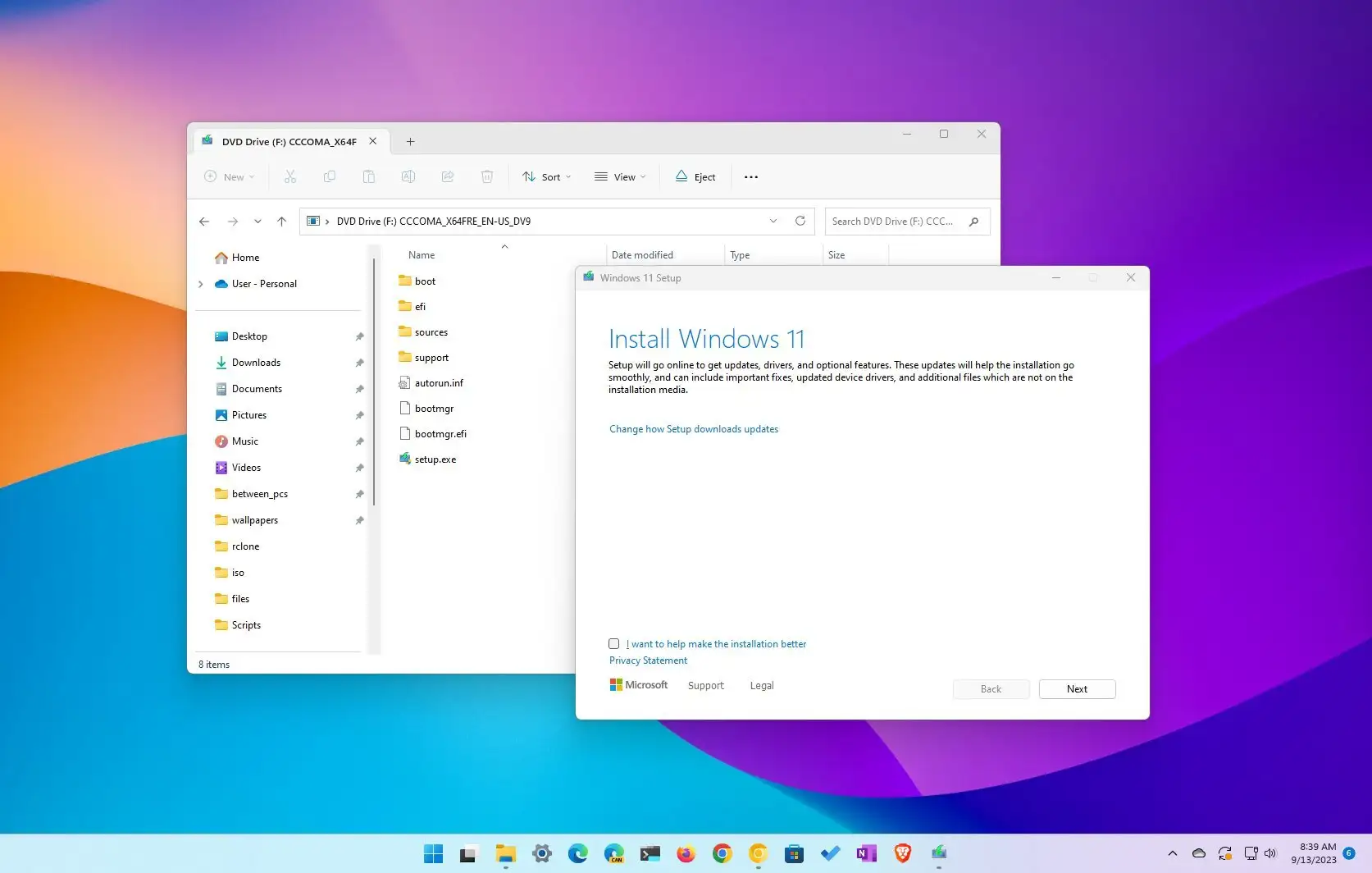Screen dimensions: 1372x873
Task: Open Terminal from the taskbar
Action: [x=650, y=853]
